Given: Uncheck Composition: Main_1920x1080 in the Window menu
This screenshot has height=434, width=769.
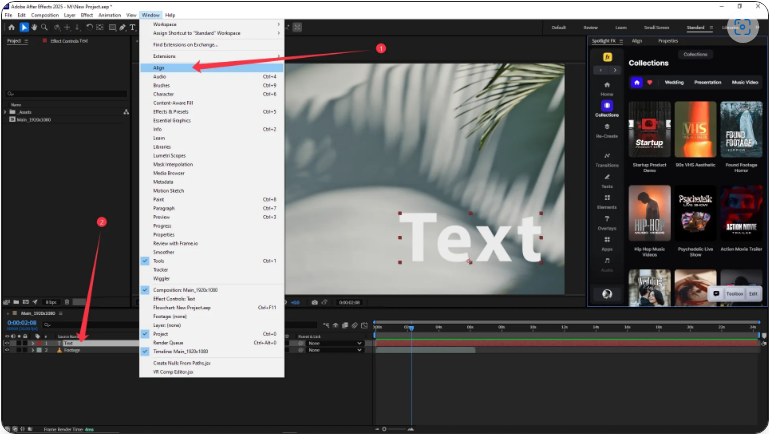Looking at the screenshot, I should click(x=211, y=290).
